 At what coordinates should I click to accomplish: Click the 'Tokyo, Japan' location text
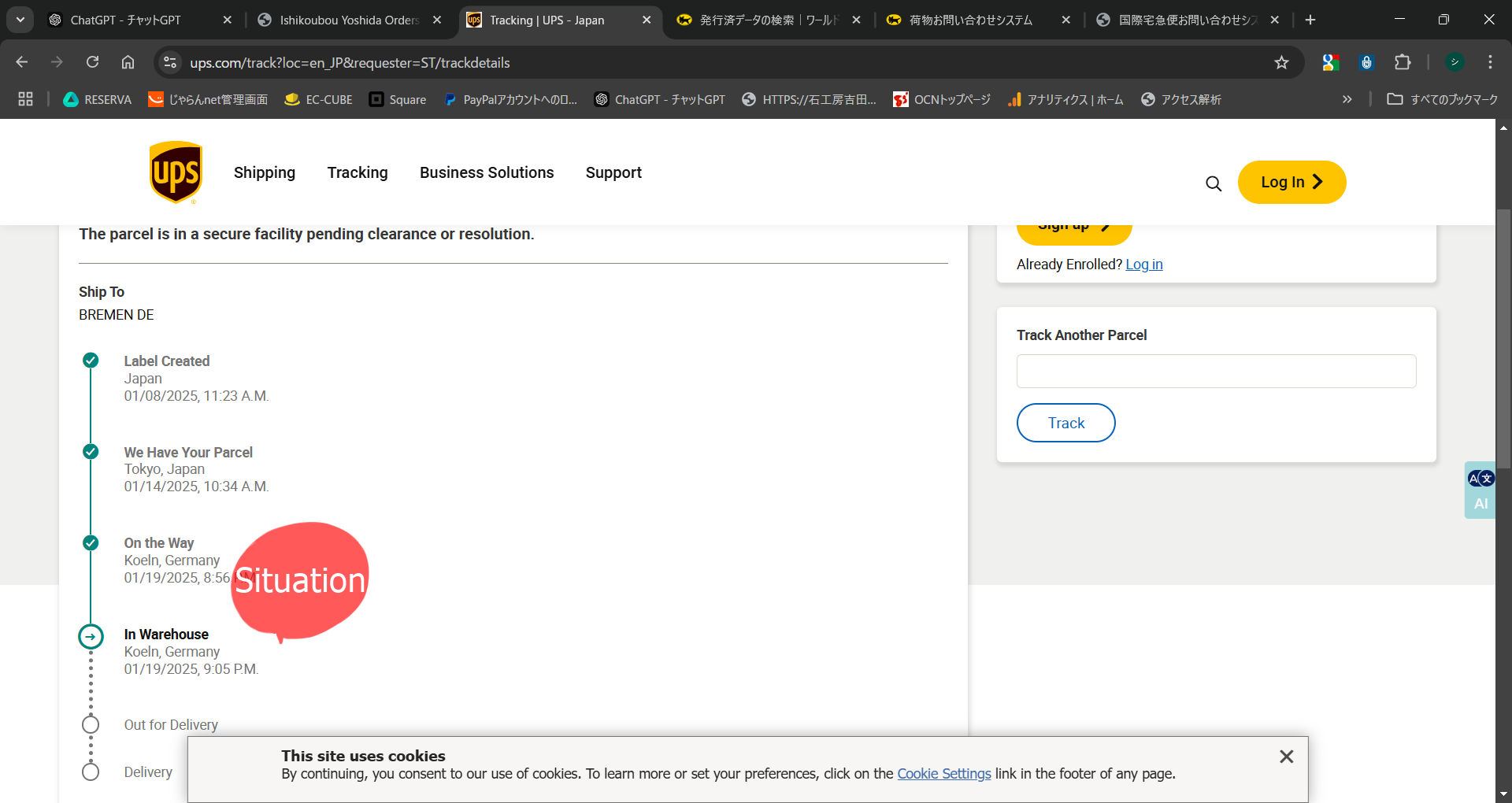point(165,469)
